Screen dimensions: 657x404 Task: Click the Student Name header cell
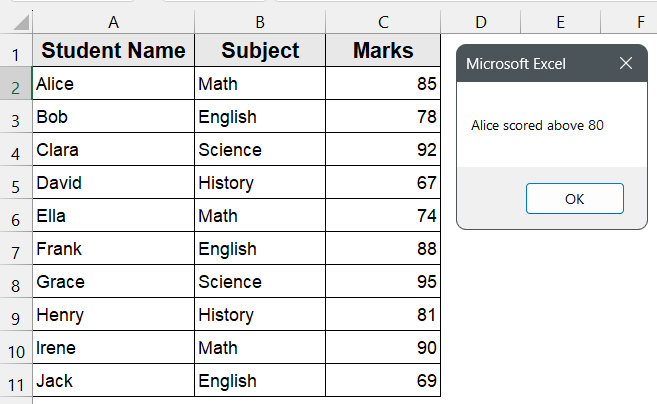point(113,51)
